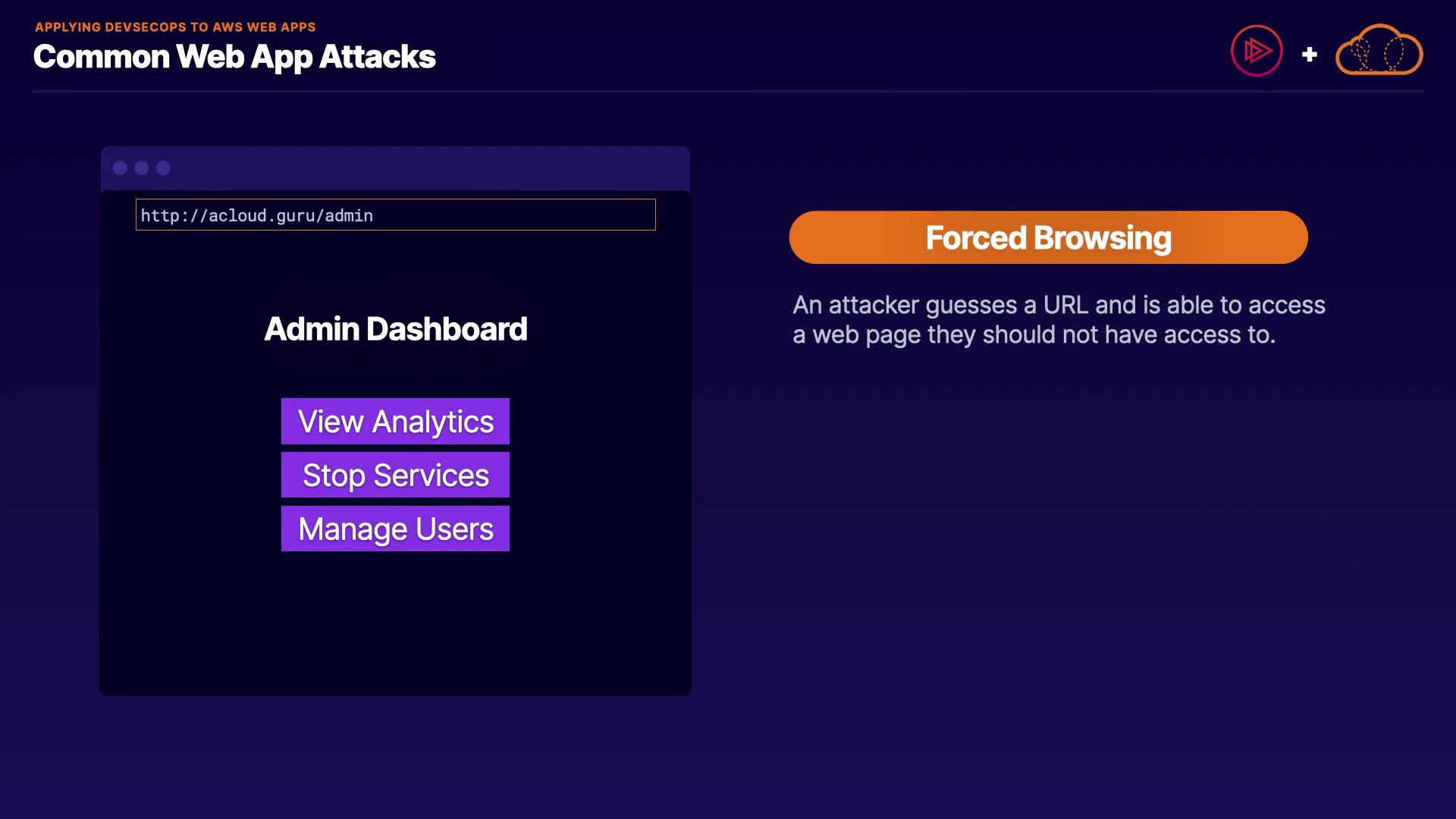Click the Pluralsight play logo icon
Viewport: 1456px width, 819px height.
tap(1257, 51)
